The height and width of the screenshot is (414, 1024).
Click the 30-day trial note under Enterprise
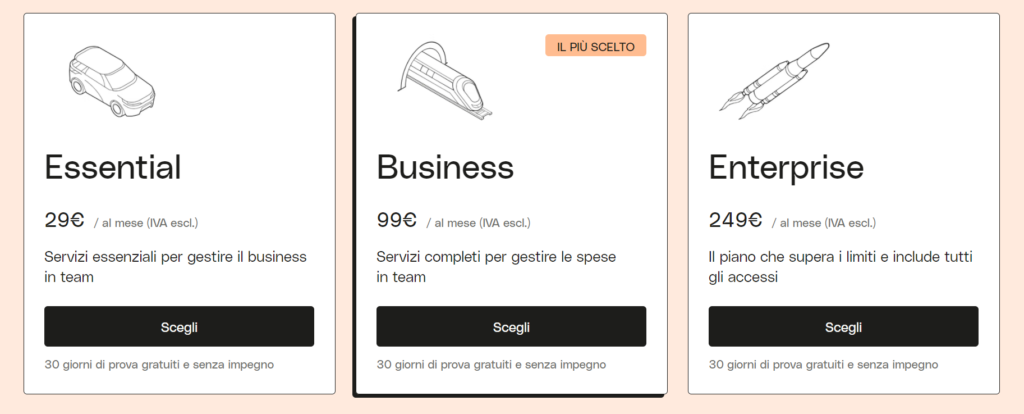point(823,364)
